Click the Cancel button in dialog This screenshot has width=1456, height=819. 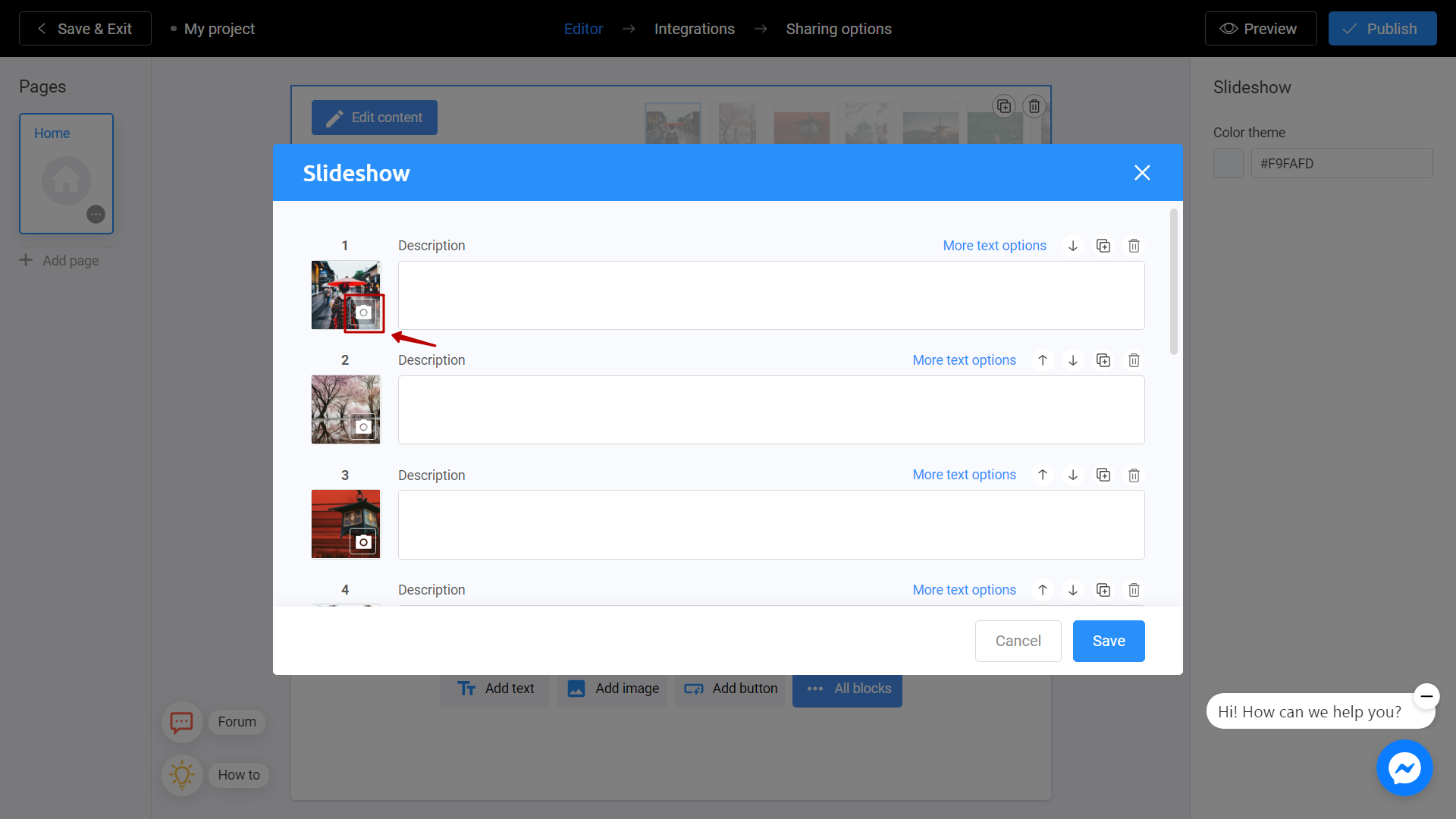(x=1019, y=641)
